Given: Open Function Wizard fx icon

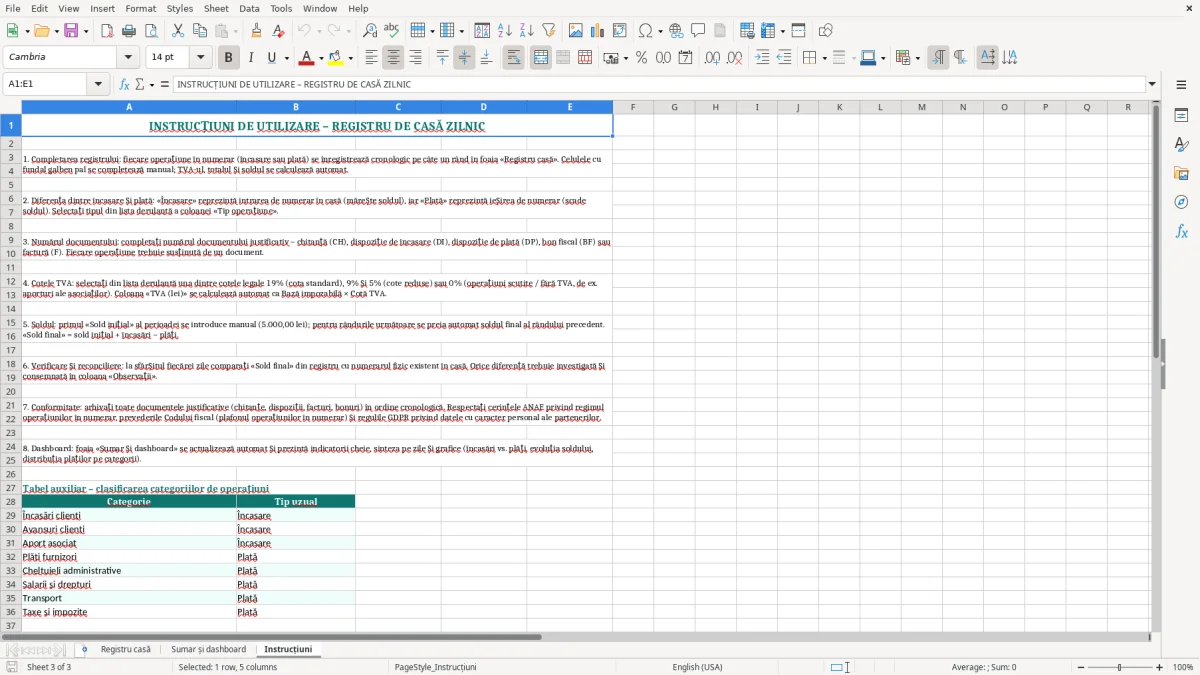Looking at the screenshot, I should [125, 85].
